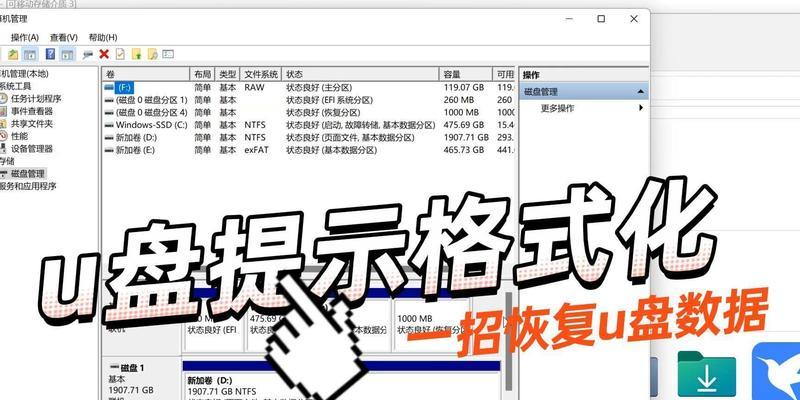Screen dimensions: 800x400
Task: Sort by the 类型 column header
Action: click(x=228, y=74)
